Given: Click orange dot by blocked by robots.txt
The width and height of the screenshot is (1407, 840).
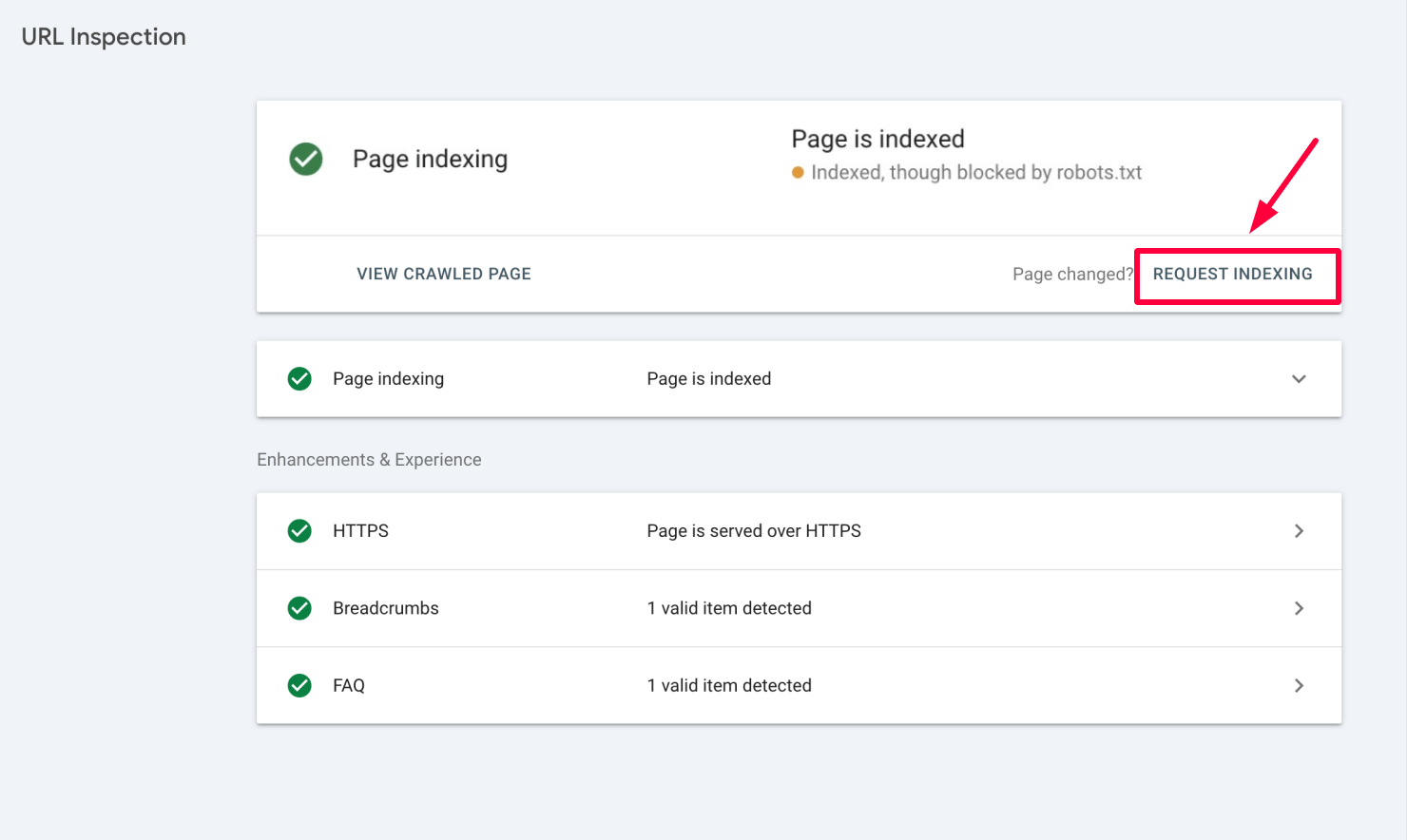Looking at the screenshot, I should (x=799, y=173).
